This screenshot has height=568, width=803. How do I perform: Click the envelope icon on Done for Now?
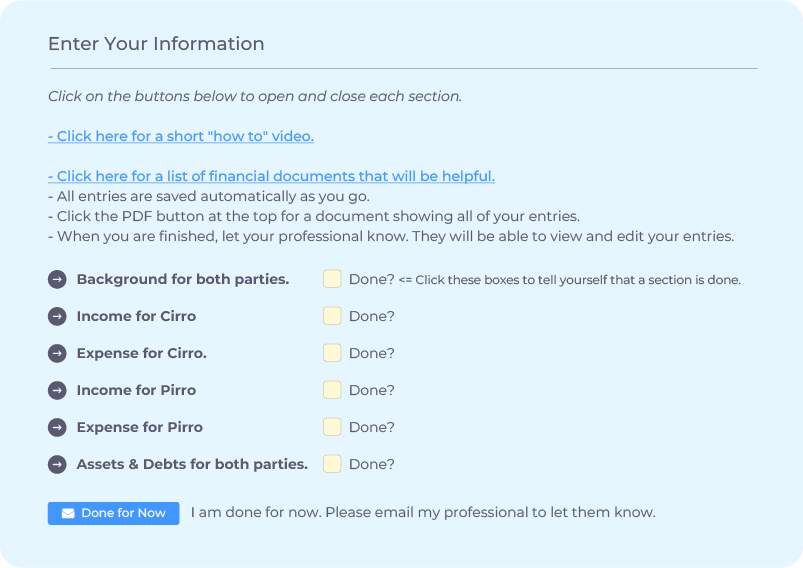68,513
